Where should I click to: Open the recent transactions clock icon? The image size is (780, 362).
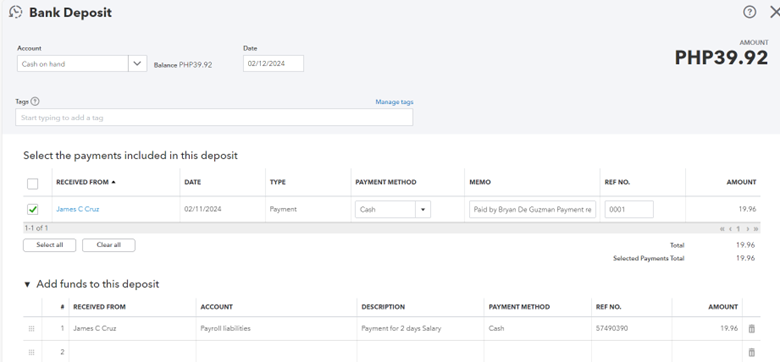click(15, 12)
